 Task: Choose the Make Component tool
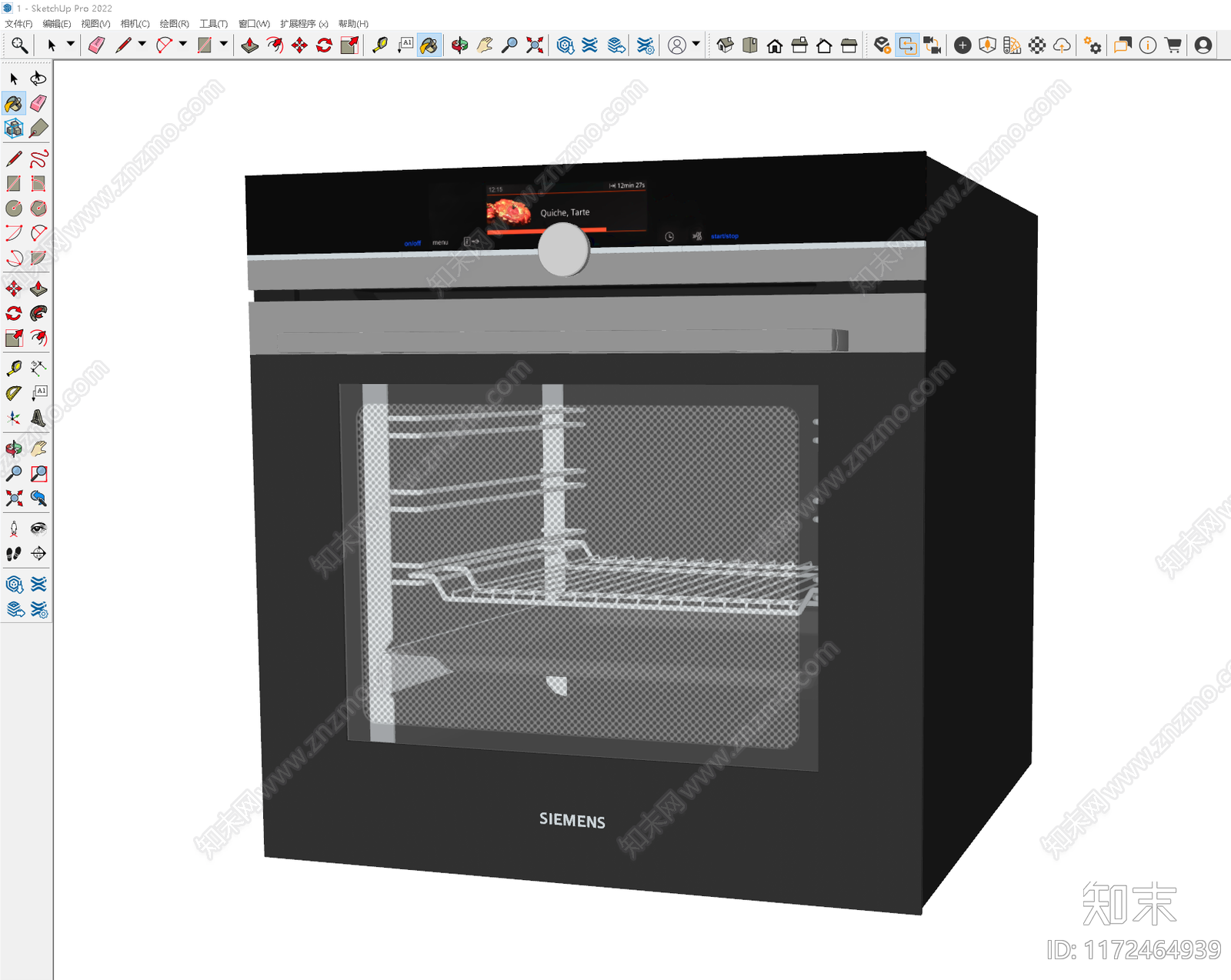tap(14, 128)
